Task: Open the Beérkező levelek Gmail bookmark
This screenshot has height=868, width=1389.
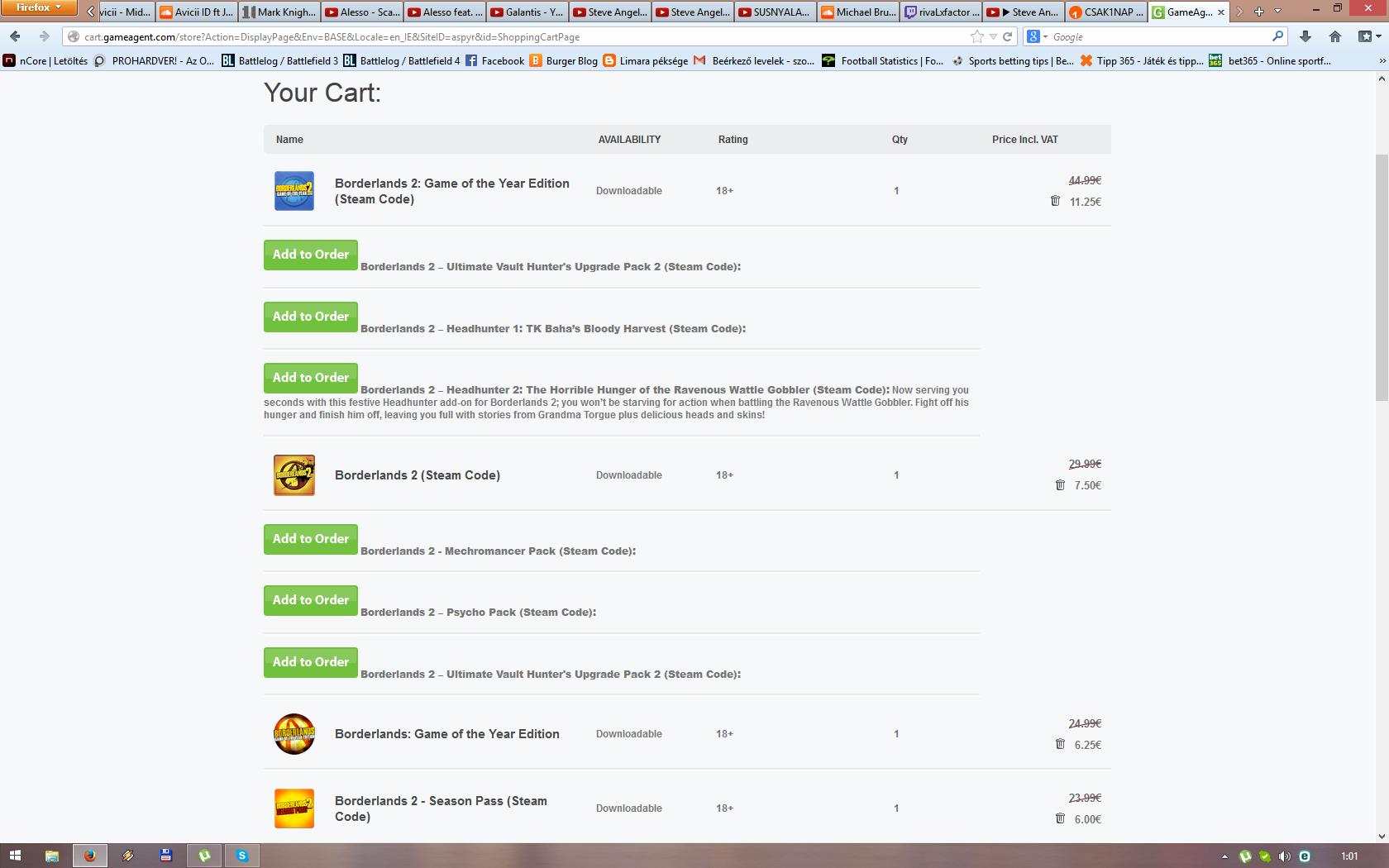Action: click(754, 60)
